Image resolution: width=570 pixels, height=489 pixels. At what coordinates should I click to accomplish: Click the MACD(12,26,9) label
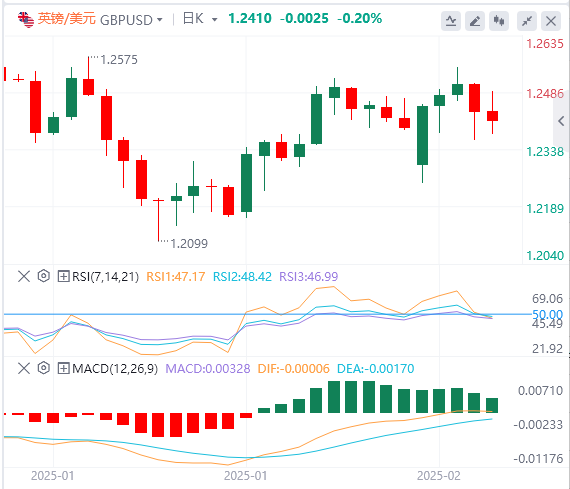click(115, 369)
